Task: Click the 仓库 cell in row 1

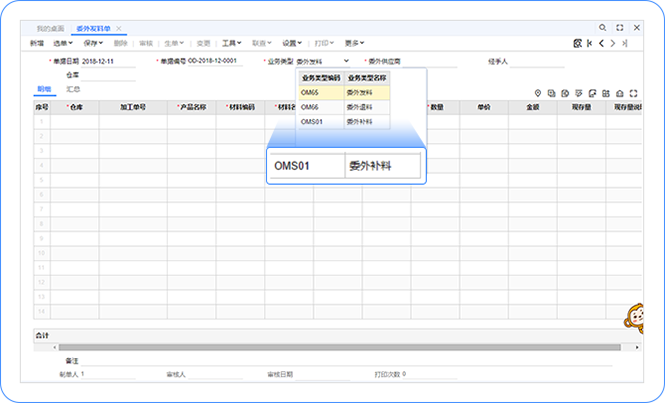Action: point(75,122)
